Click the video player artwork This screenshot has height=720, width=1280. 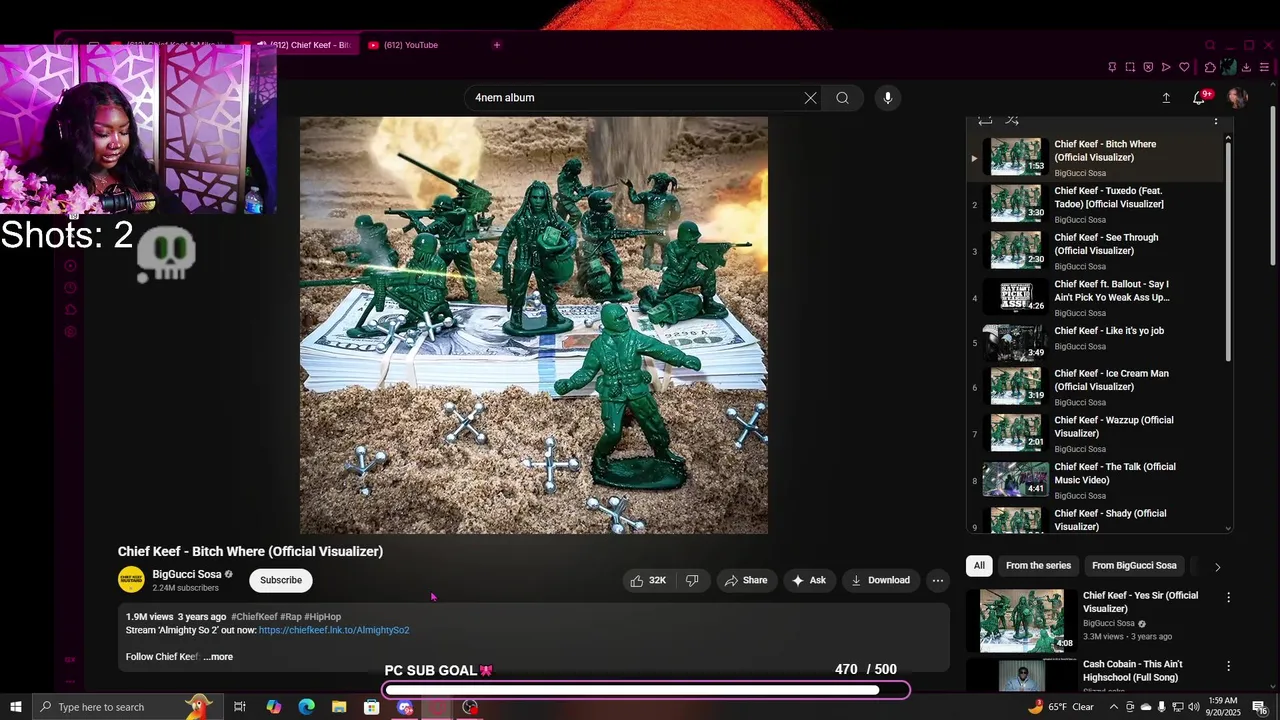534,326
